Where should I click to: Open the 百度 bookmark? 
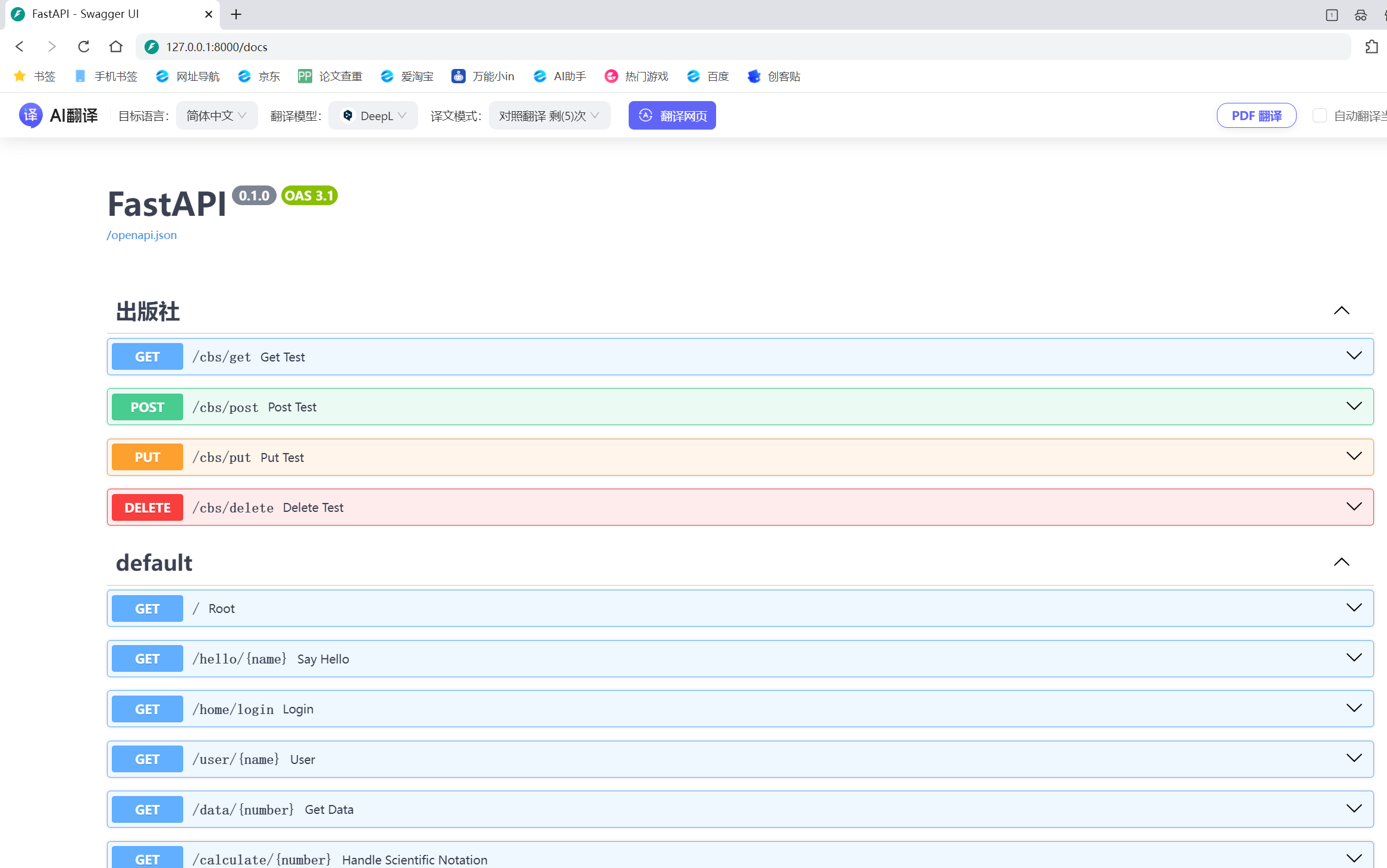pyautogui.click(x=708, y=76)
